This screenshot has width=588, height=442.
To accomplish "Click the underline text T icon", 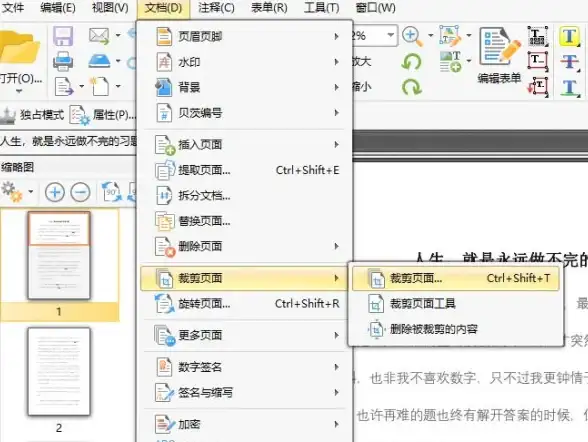I will click(570, 88).
